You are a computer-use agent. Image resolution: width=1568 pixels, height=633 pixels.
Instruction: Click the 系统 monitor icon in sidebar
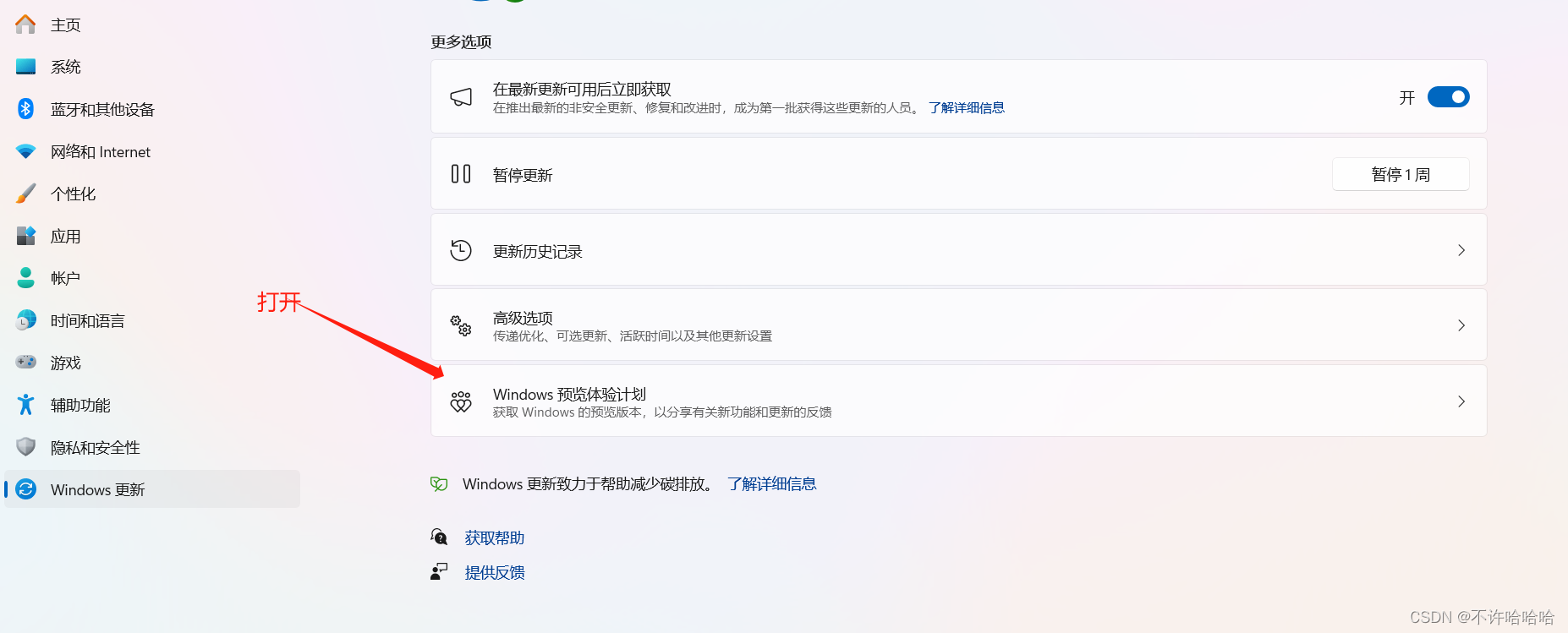point(25,66)
